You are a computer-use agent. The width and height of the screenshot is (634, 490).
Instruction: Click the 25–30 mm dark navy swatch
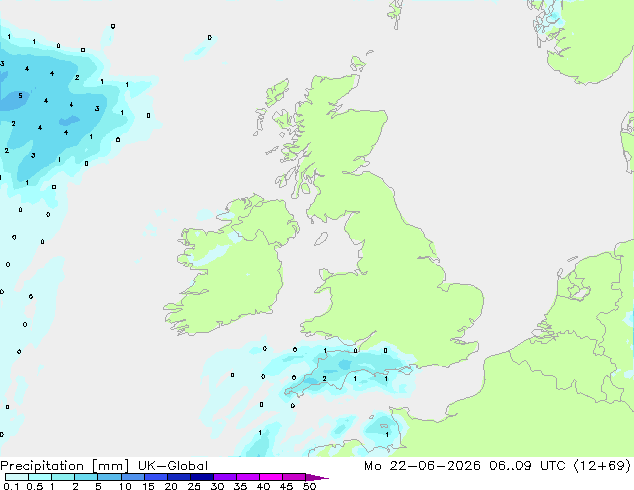[201, 477]
